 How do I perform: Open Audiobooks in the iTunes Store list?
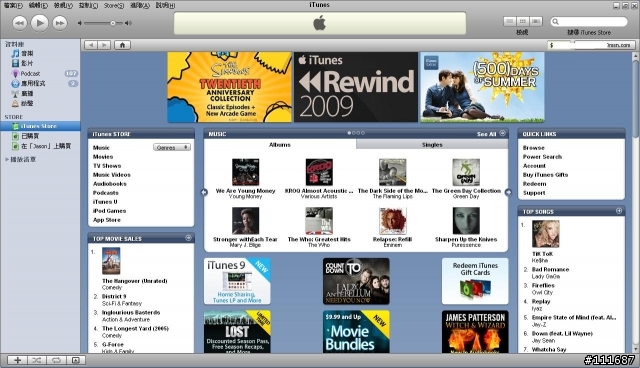(x=110, y=184)
